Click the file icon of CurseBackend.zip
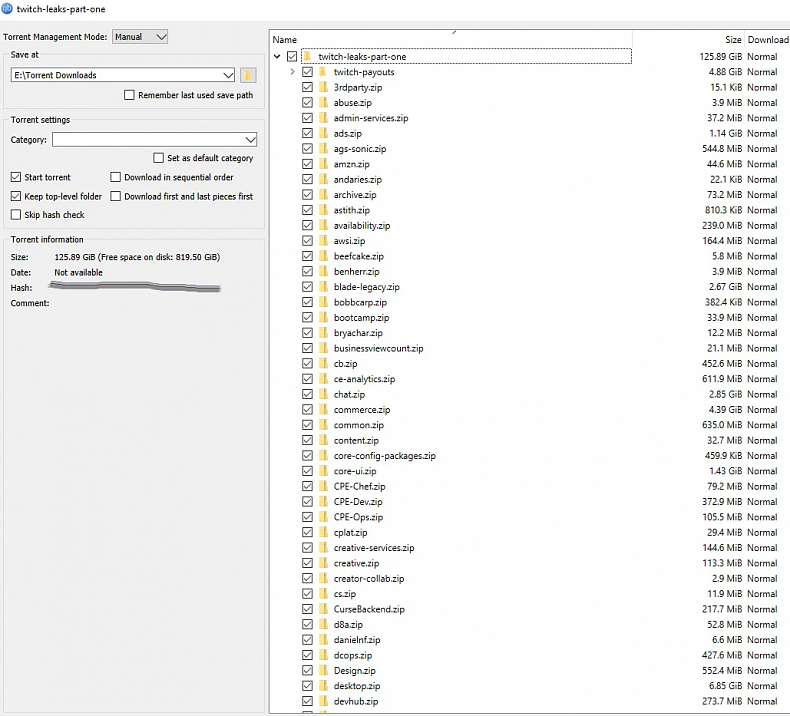 click(323, 609)
